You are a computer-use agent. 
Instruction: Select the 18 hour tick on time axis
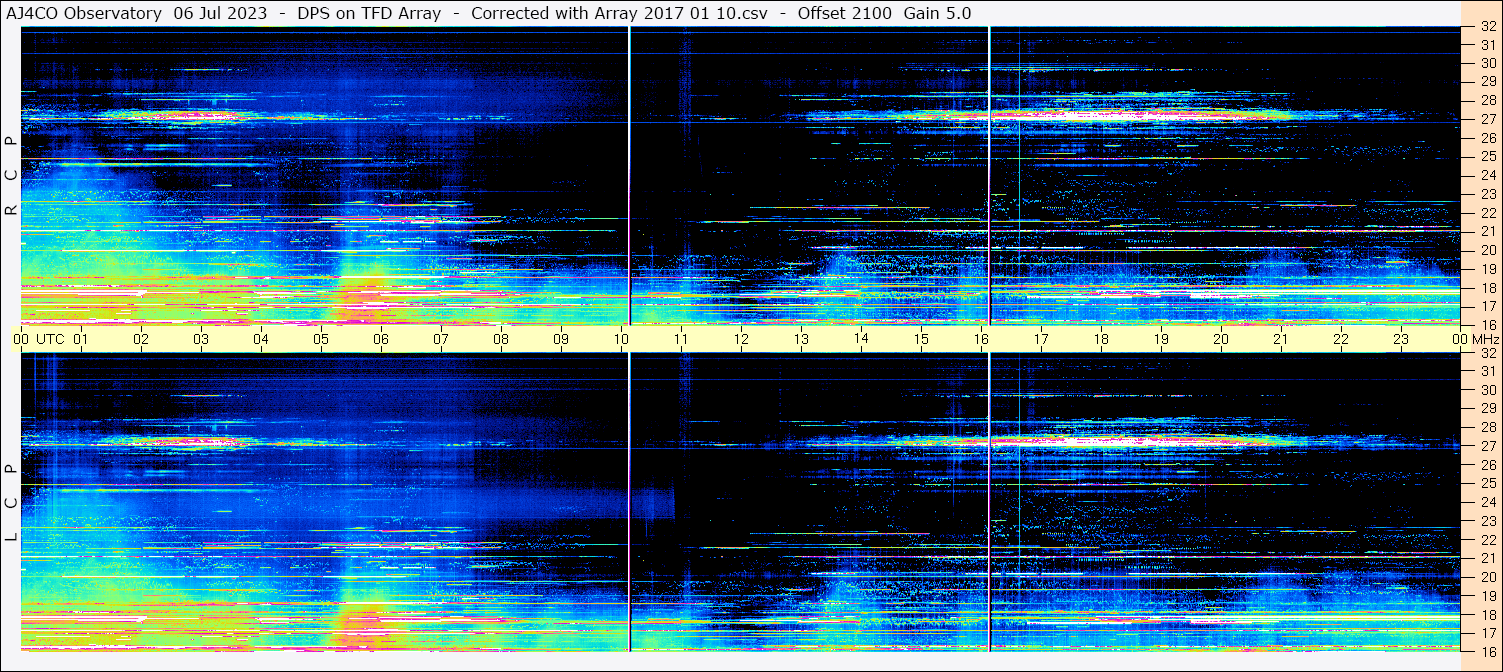pos(1101,339)
